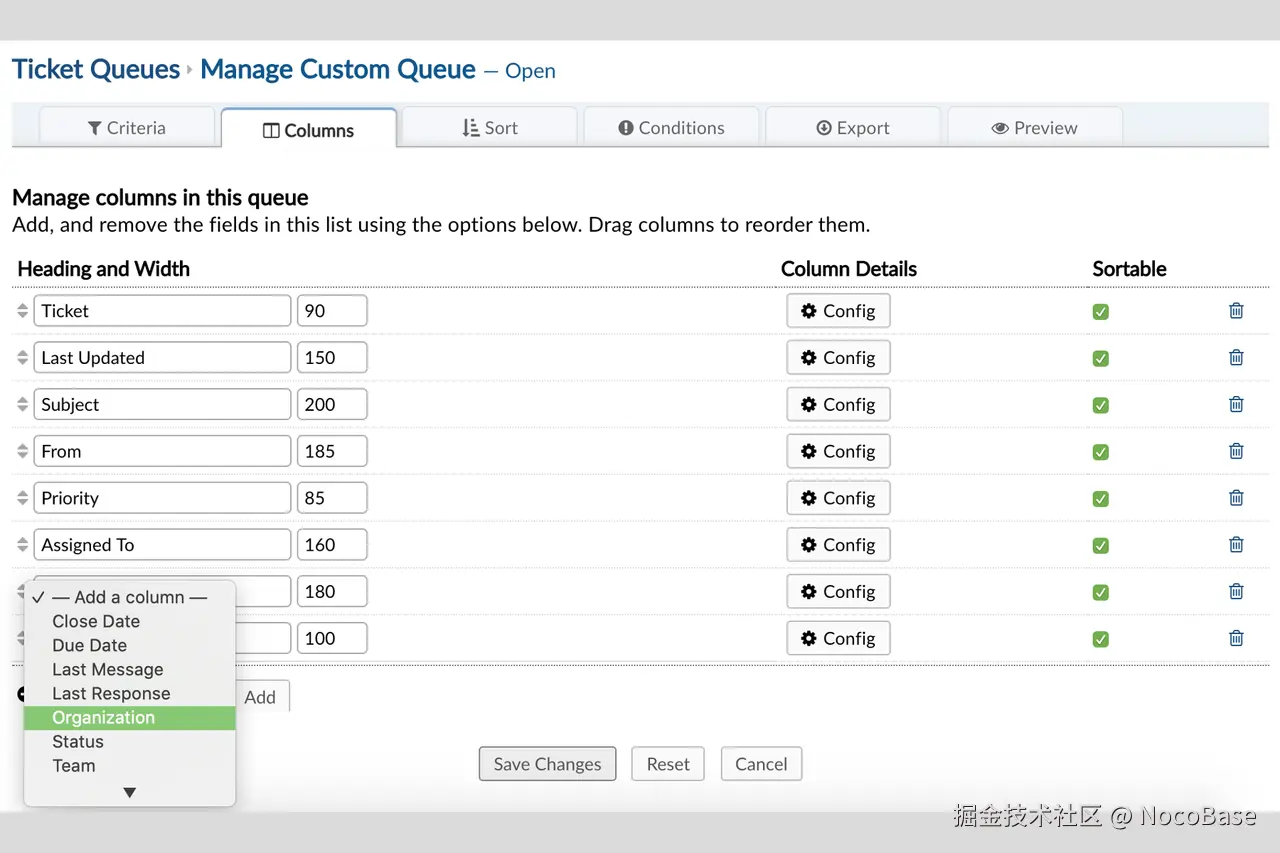
Task: Delete the Ticket column with trash icon
Action: (1236, 311)
